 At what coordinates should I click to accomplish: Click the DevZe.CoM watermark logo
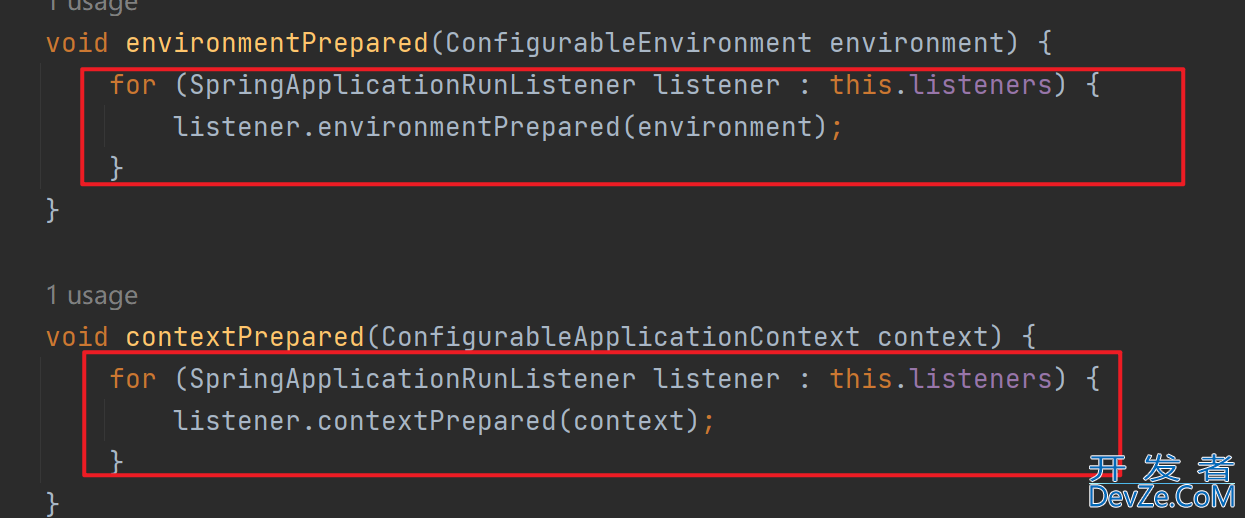click(x=1161, y=484)
